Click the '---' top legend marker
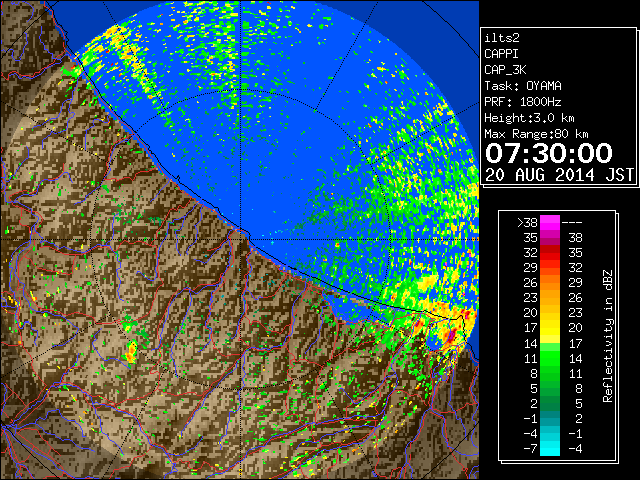Screen dimensions: 640x480 coord(572,223)
